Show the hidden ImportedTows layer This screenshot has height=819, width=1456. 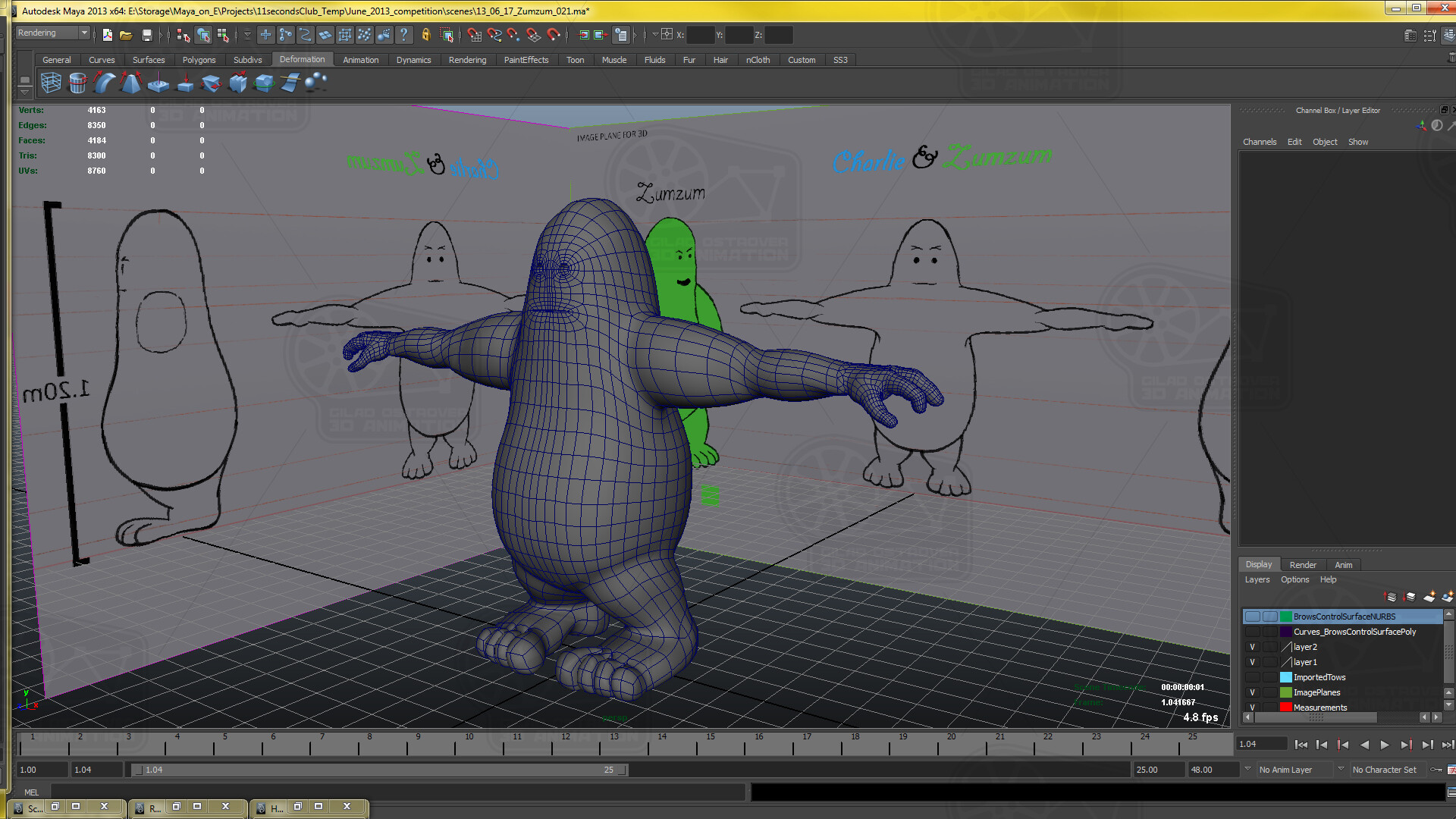click(1252, 677)
